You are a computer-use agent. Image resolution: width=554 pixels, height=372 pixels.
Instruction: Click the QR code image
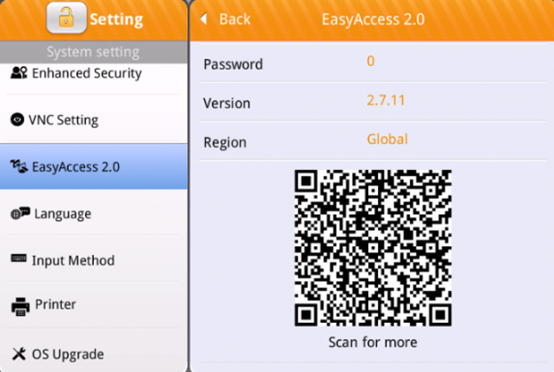373,248
